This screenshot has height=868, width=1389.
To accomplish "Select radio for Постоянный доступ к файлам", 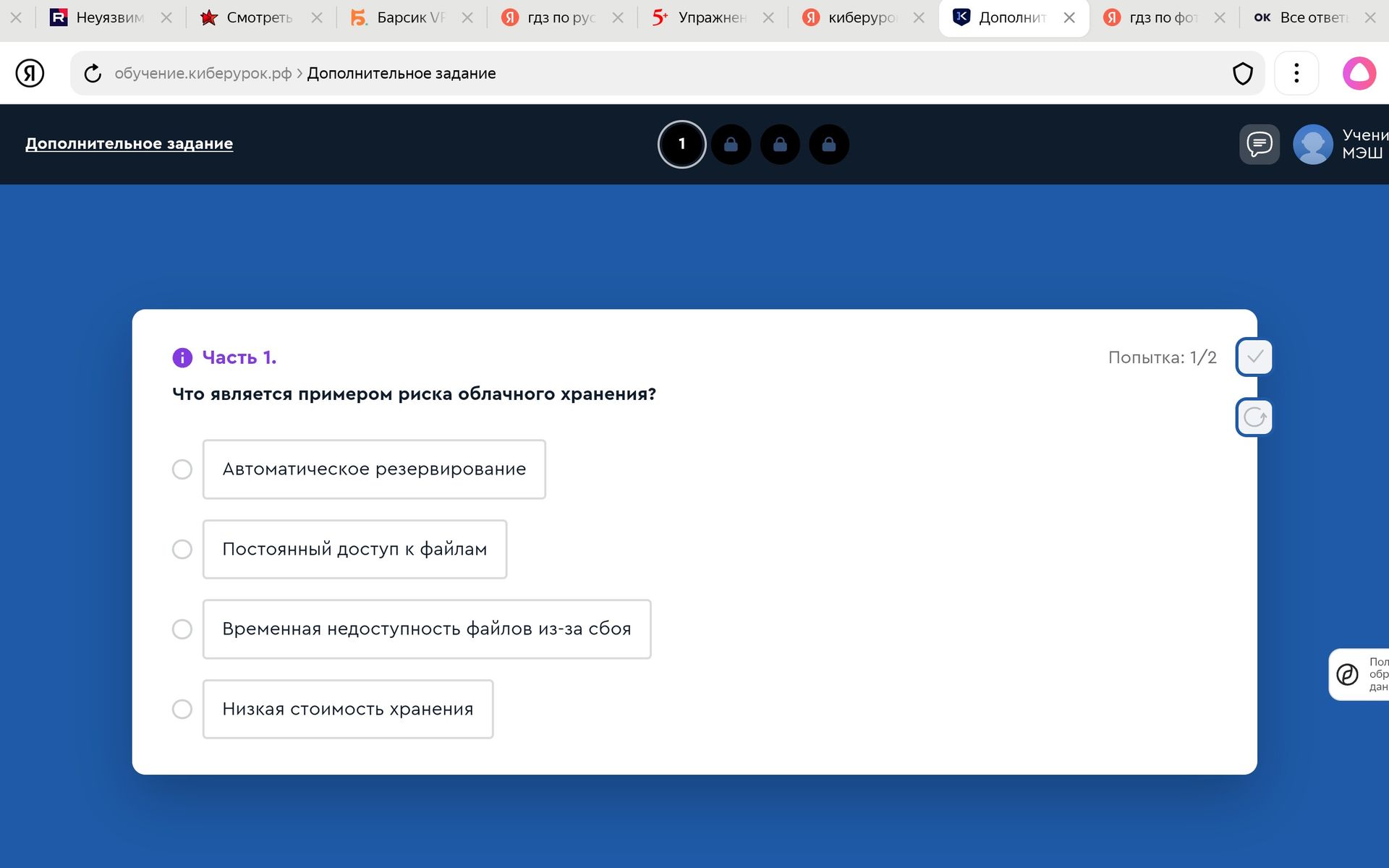I will [182, 549].
